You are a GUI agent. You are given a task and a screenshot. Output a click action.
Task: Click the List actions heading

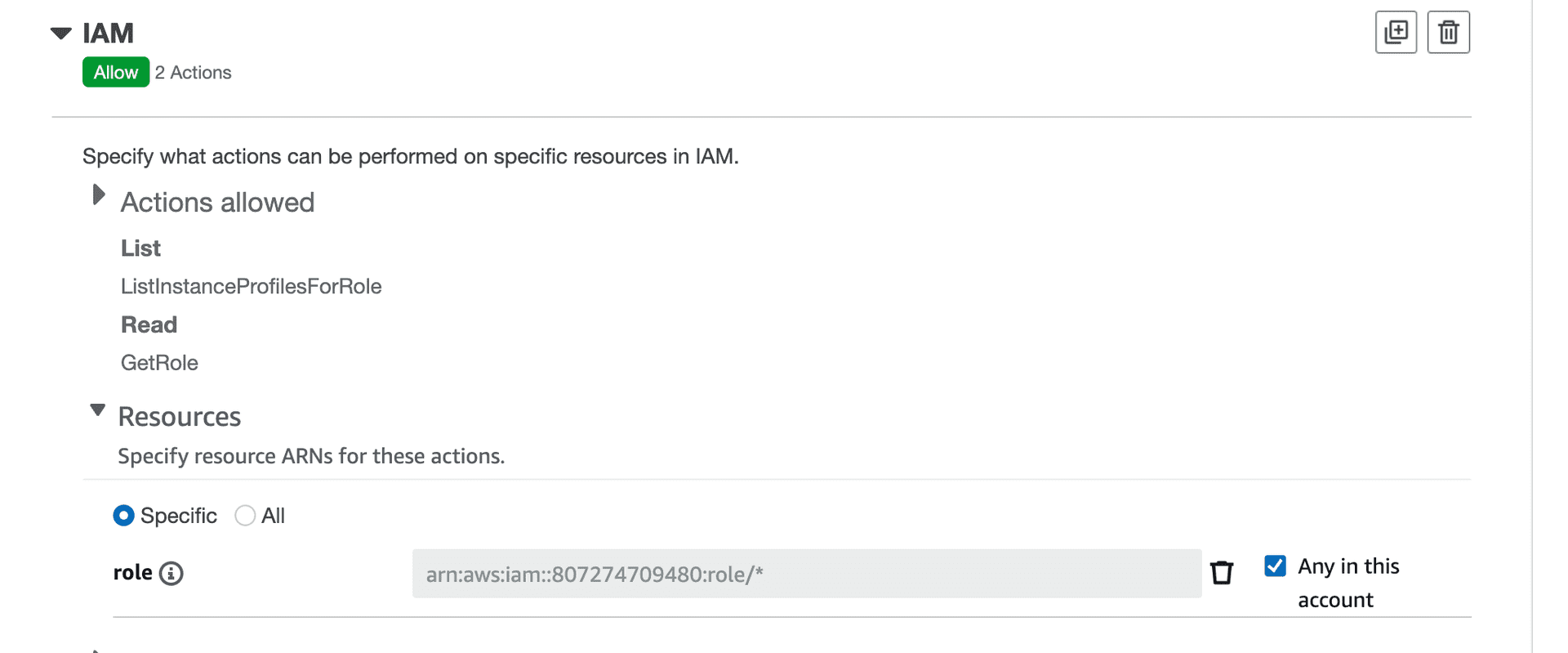point(140,248)
